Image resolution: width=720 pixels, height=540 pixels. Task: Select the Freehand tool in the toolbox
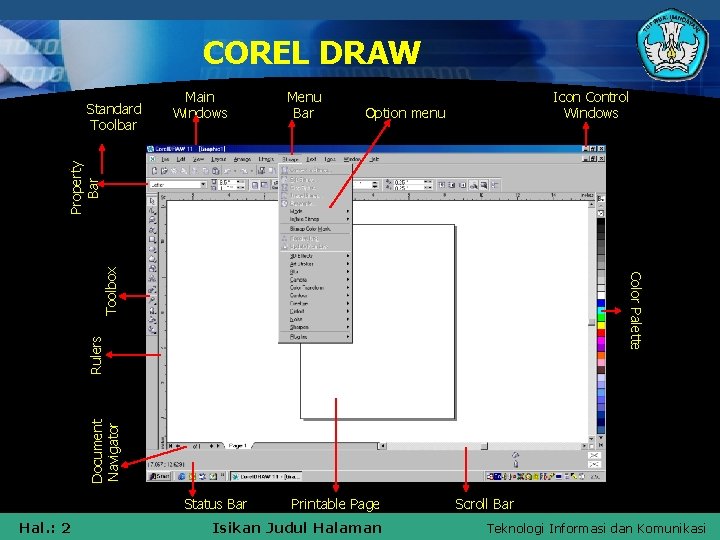[152, 230]
